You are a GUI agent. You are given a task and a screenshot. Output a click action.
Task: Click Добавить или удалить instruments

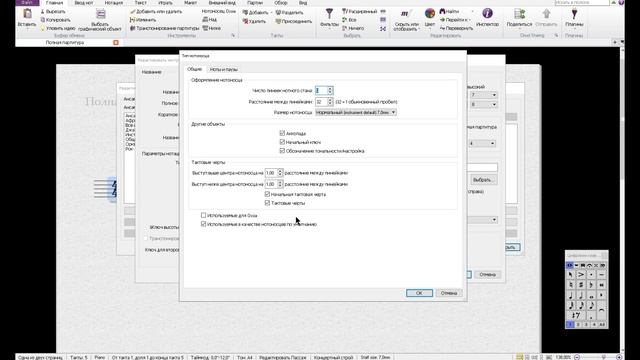pos(156,11)
